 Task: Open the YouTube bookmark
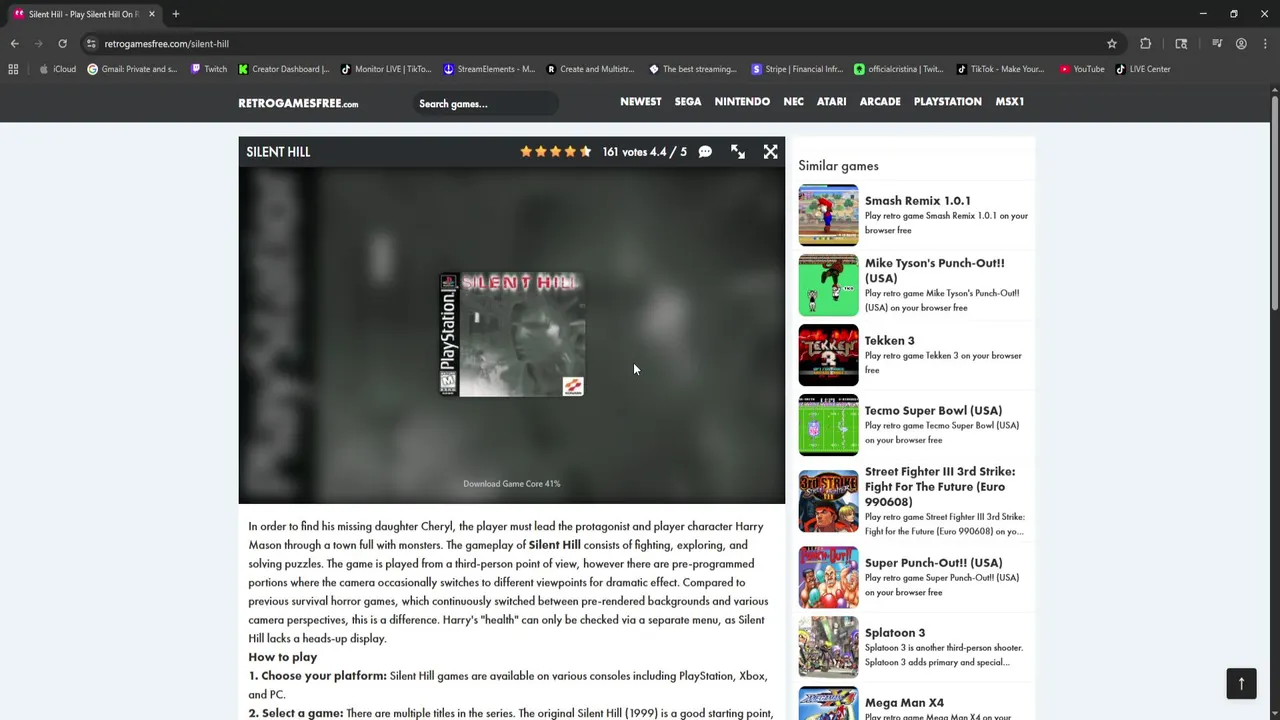click(x=1082, y=69)
